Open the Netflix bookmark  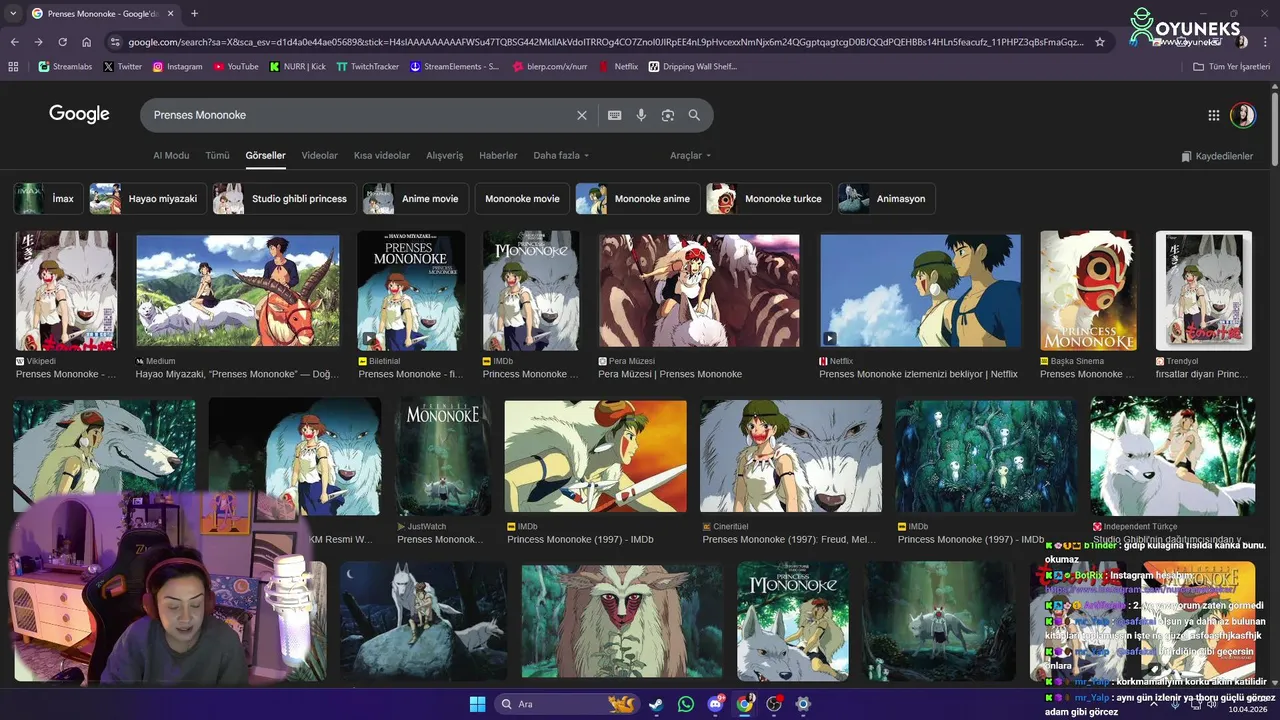(x=619, y=67)
